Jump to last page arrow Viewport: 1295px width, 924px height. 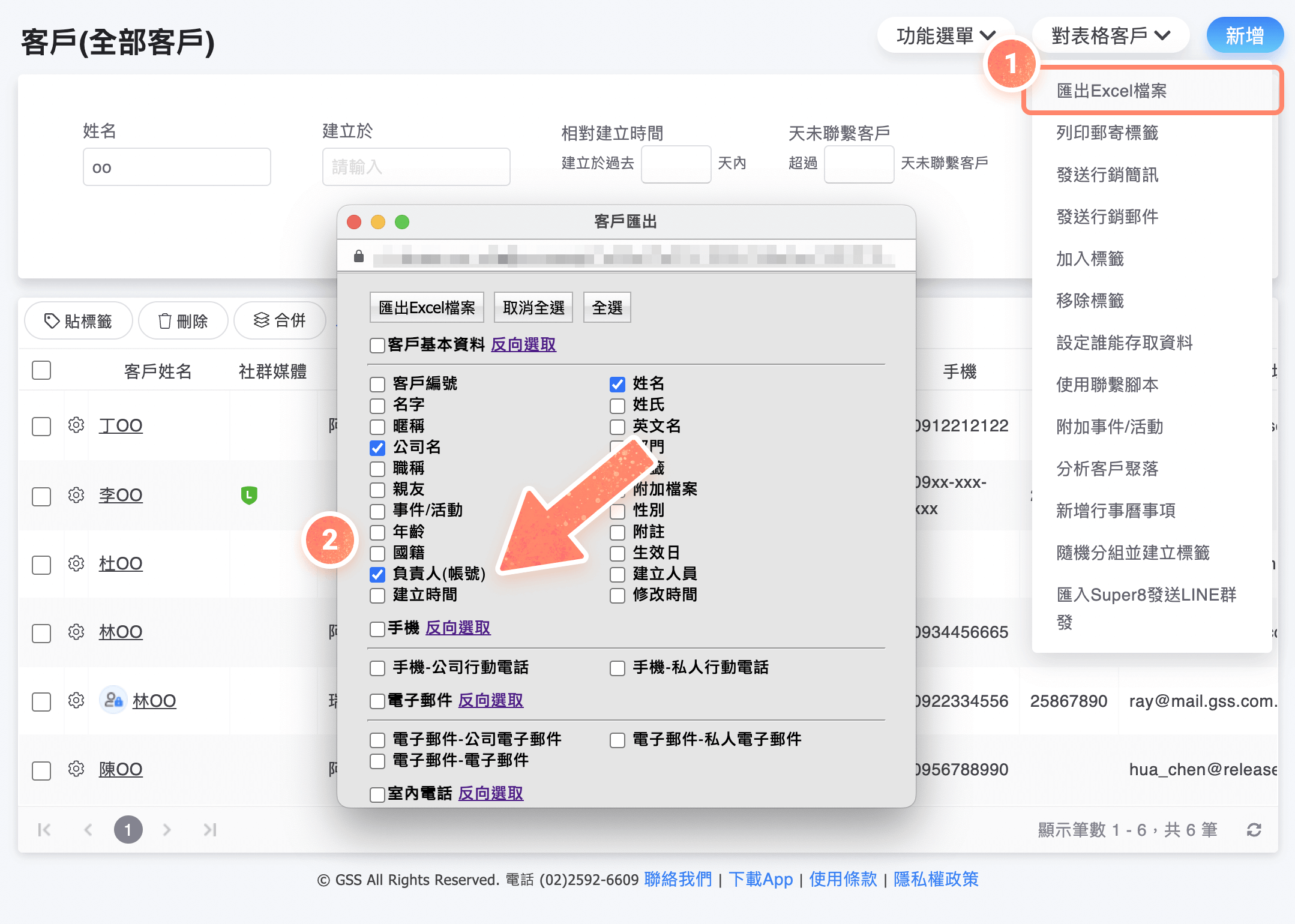pos(210,830)
